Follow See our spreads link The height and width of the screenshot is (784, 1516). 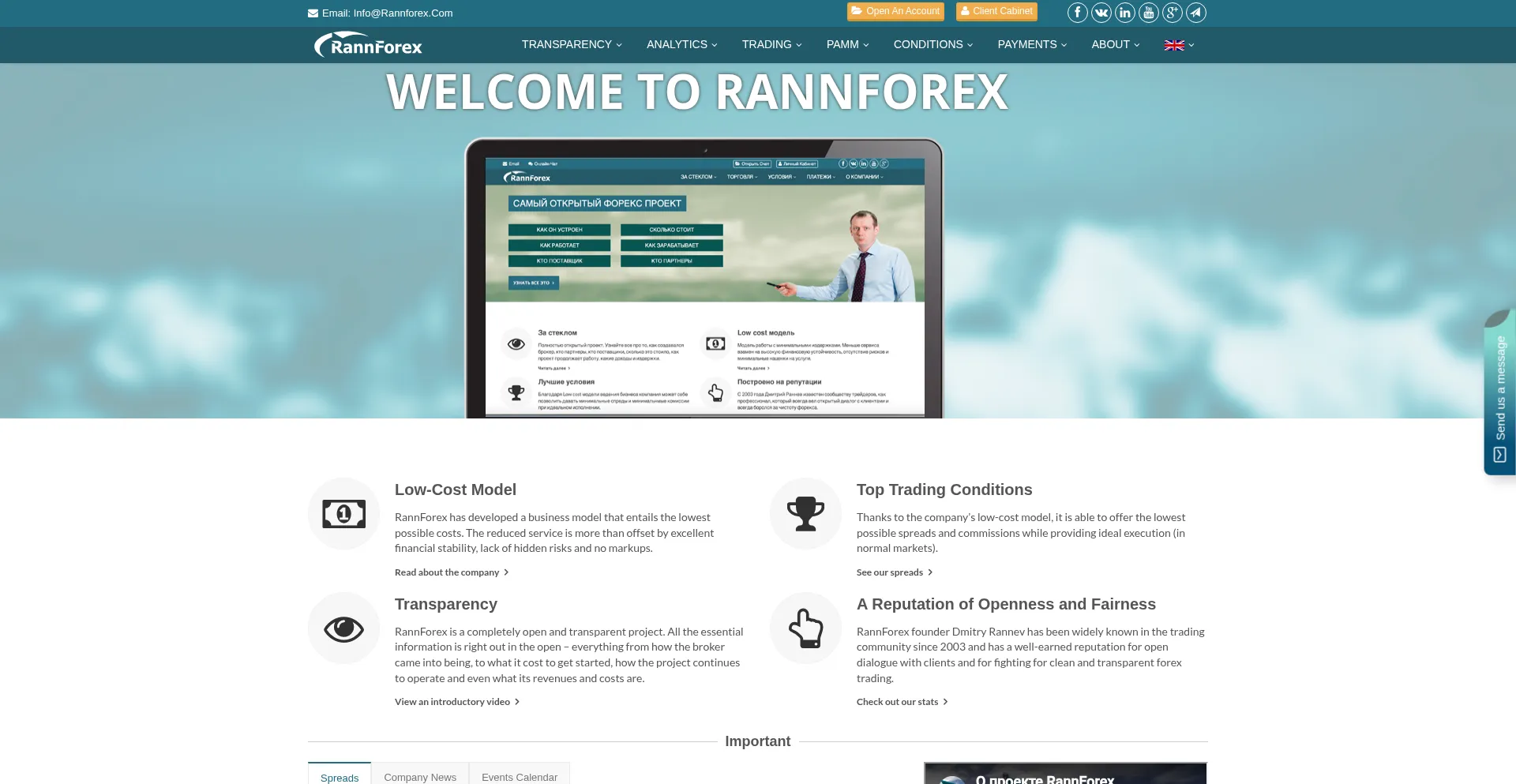click(895, 572)
